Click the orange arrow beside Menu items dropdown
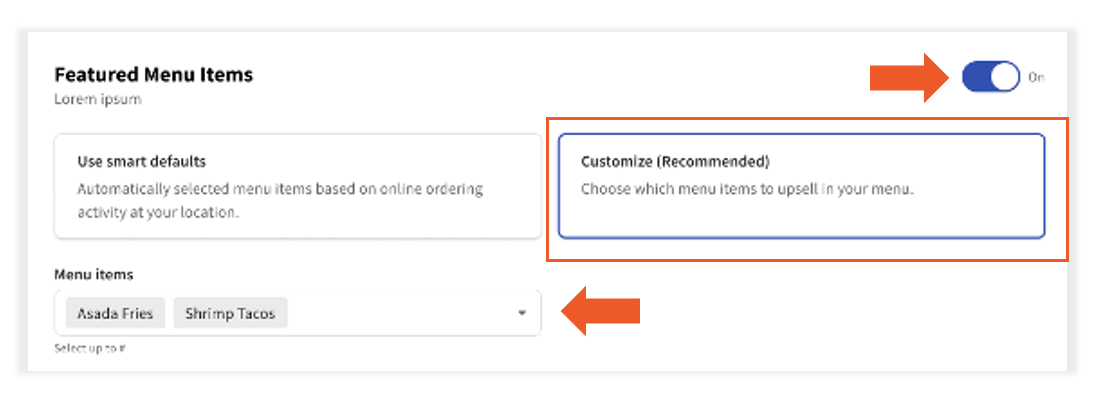 click(x=601, y=312)
